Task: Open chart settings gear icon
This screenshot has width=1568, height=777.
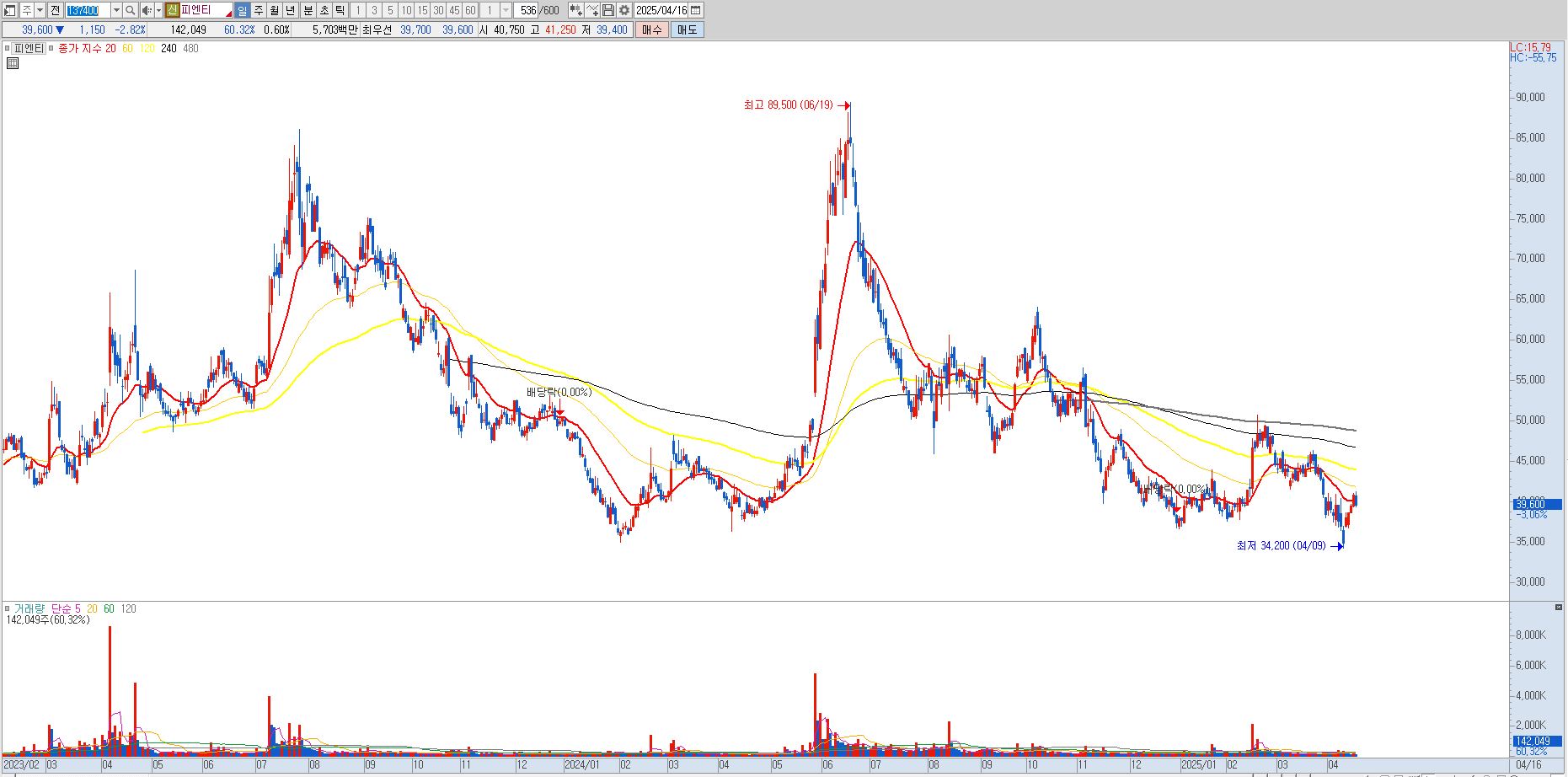Action: click(x=624, y=10)
